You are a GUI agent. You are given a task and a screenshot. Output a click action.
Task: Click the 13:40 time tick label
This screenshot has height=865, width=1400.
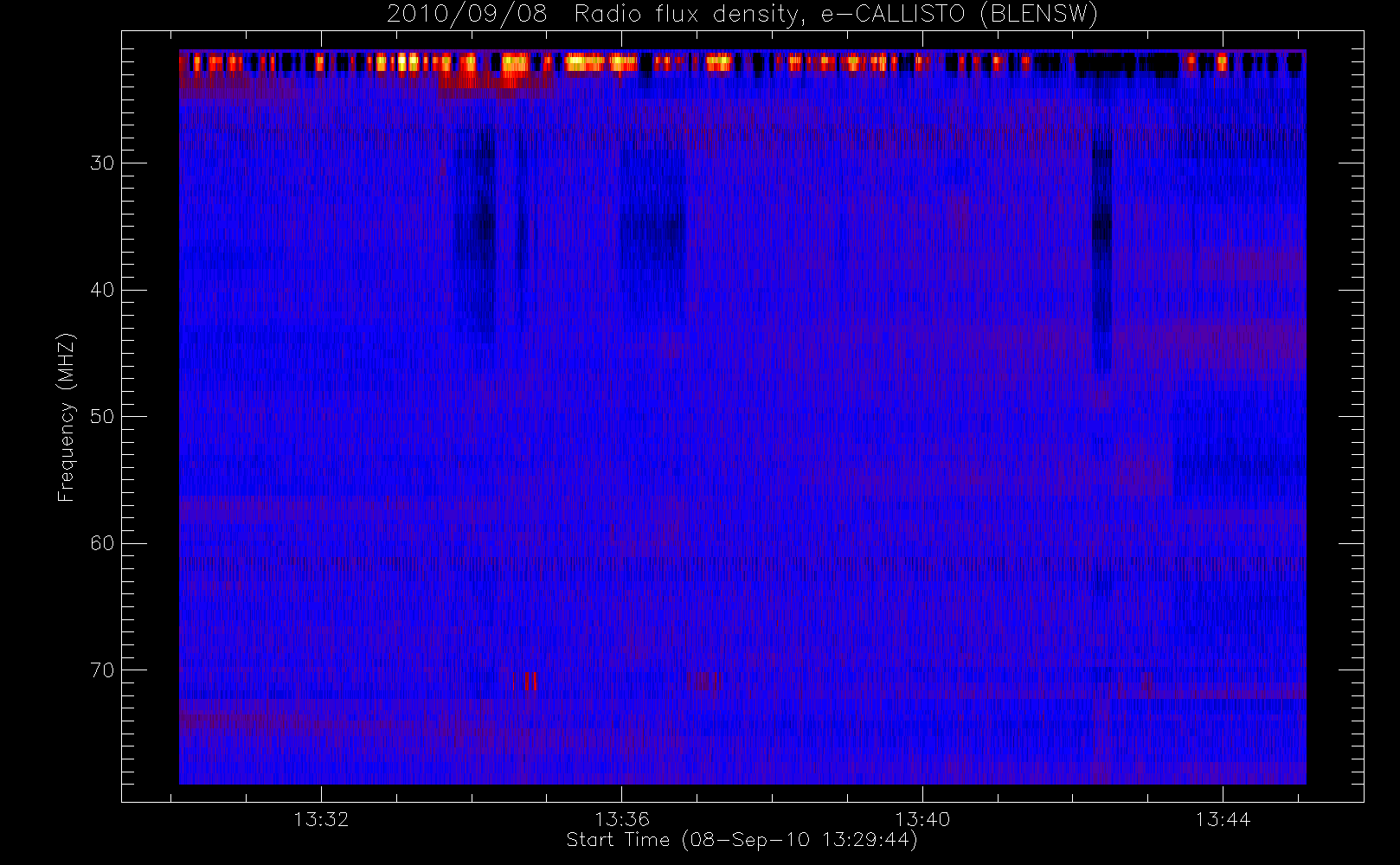922,819
